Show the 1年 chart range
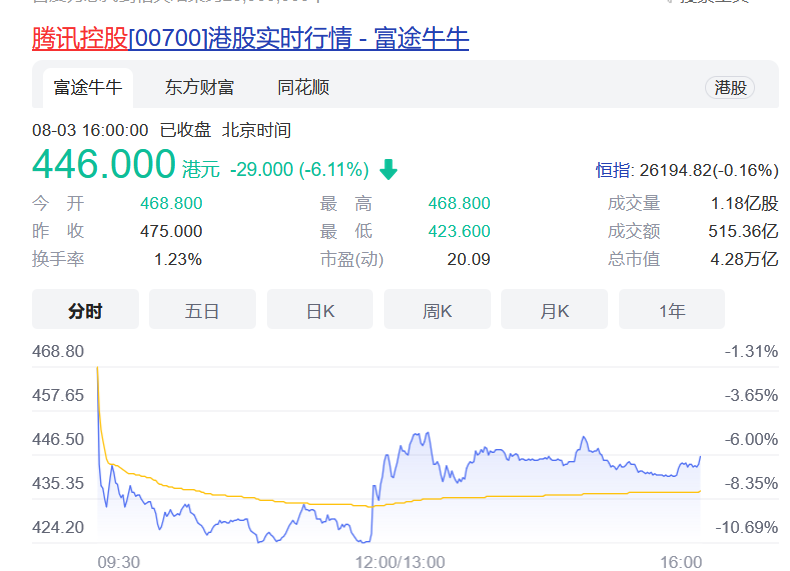Screen dimensions: 790x571 pos(672,310)
